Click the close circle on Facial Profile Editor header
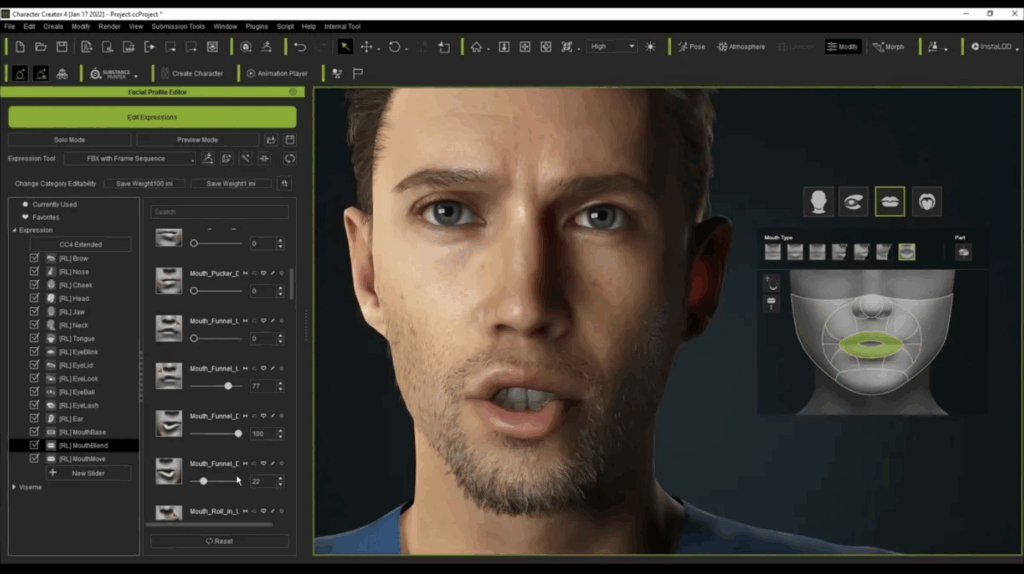 click(293, 92)
